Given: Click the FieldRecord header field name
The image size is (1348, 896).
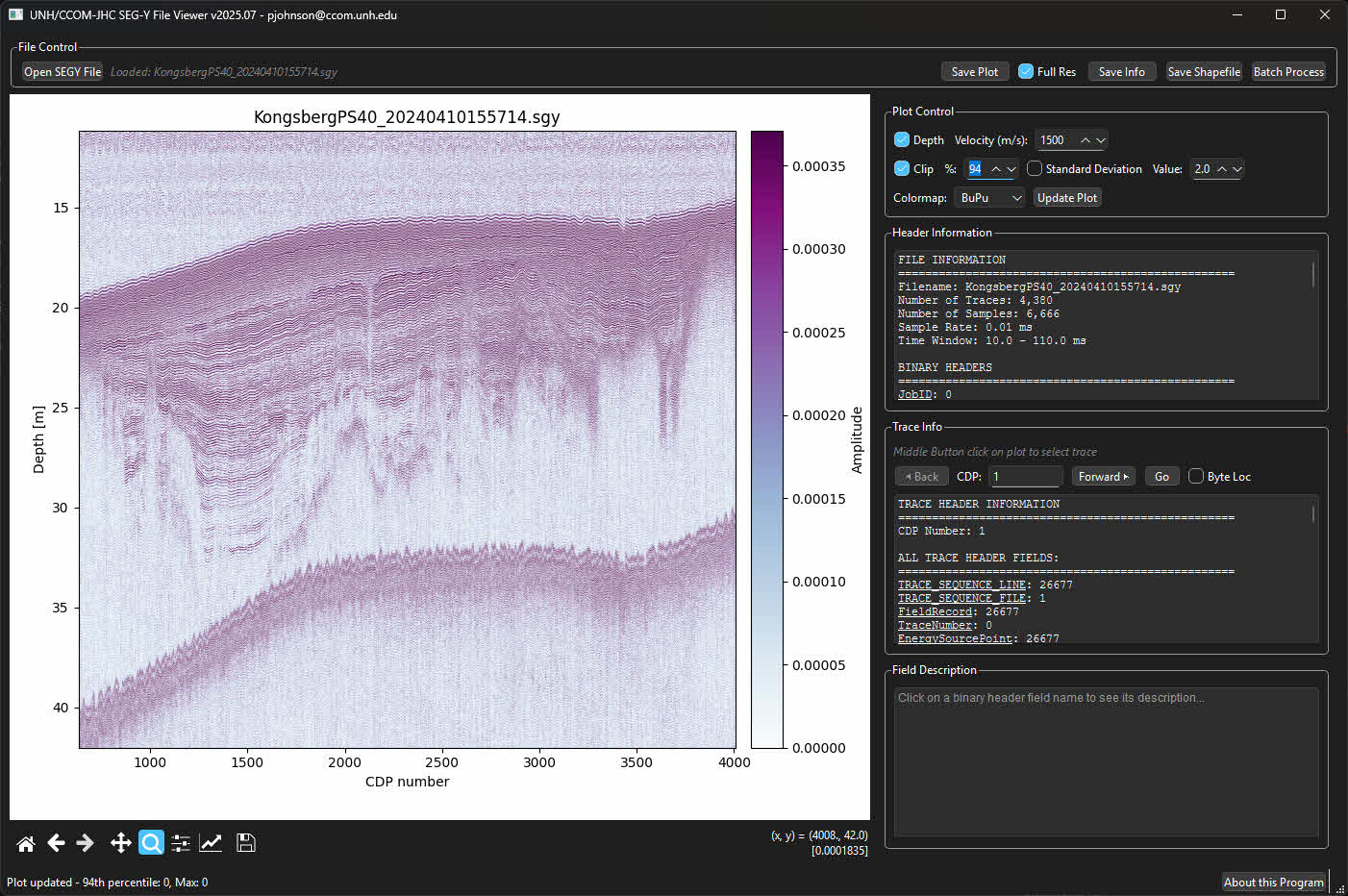Looking at the screenshot, I should click(935, 611).
